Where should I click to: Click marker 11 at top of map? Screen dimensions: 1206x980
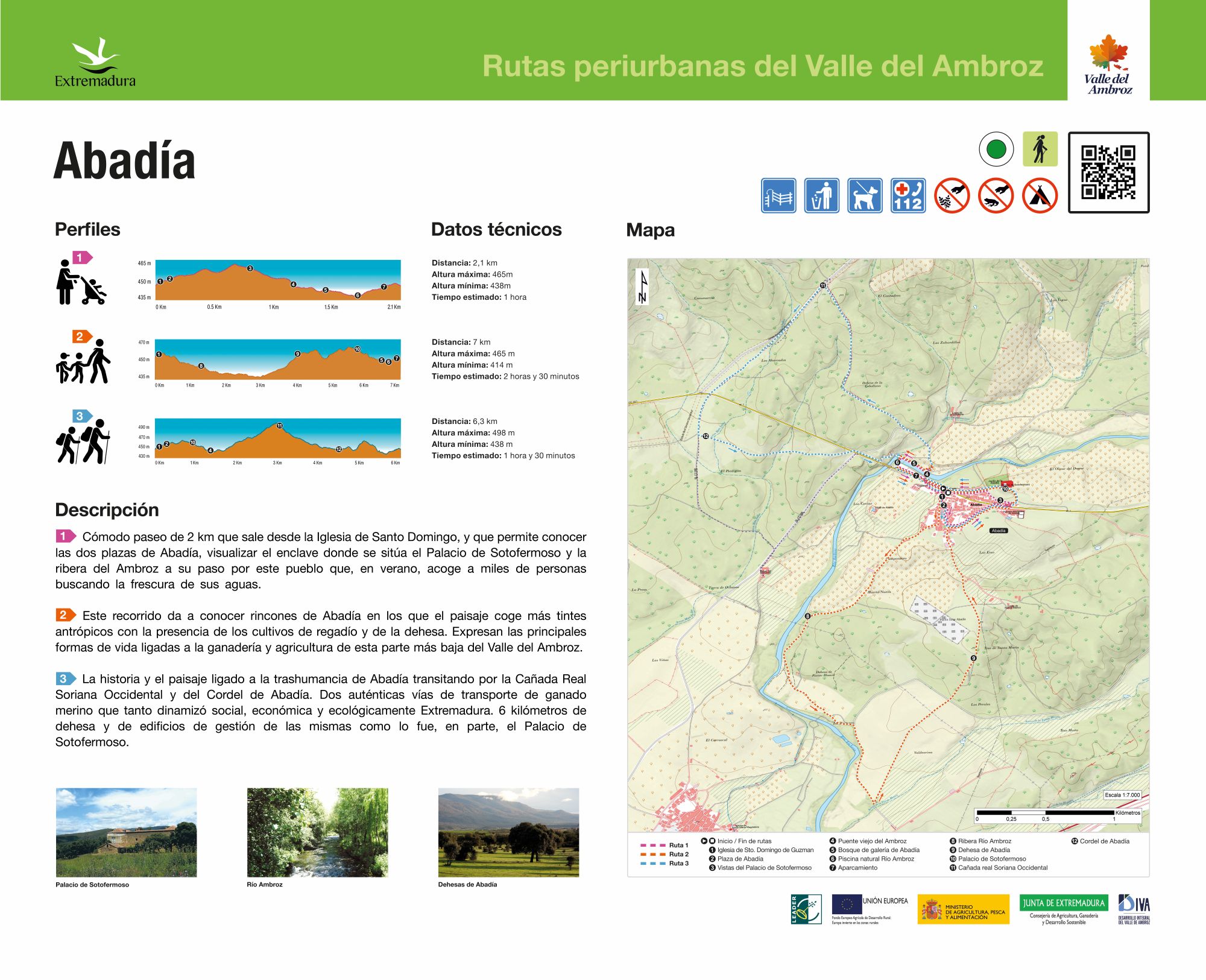point(822,285)
